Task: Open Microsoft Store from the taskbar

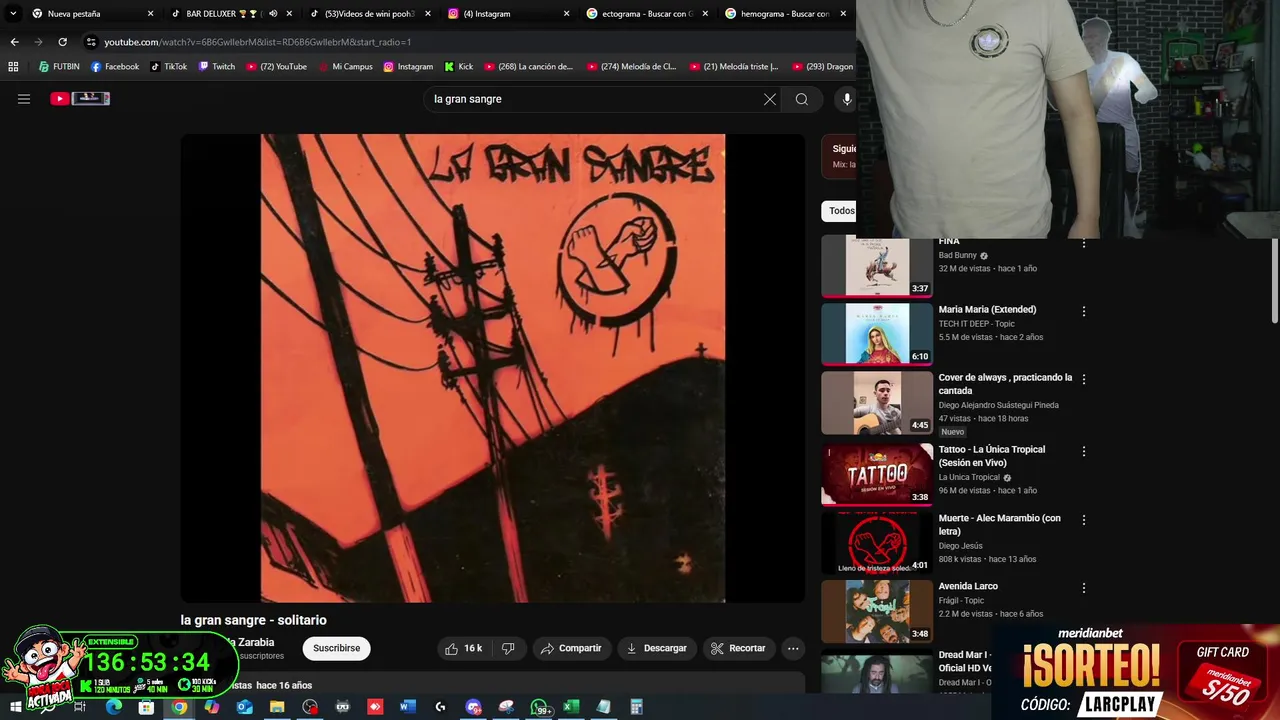Action: (146, 707)
